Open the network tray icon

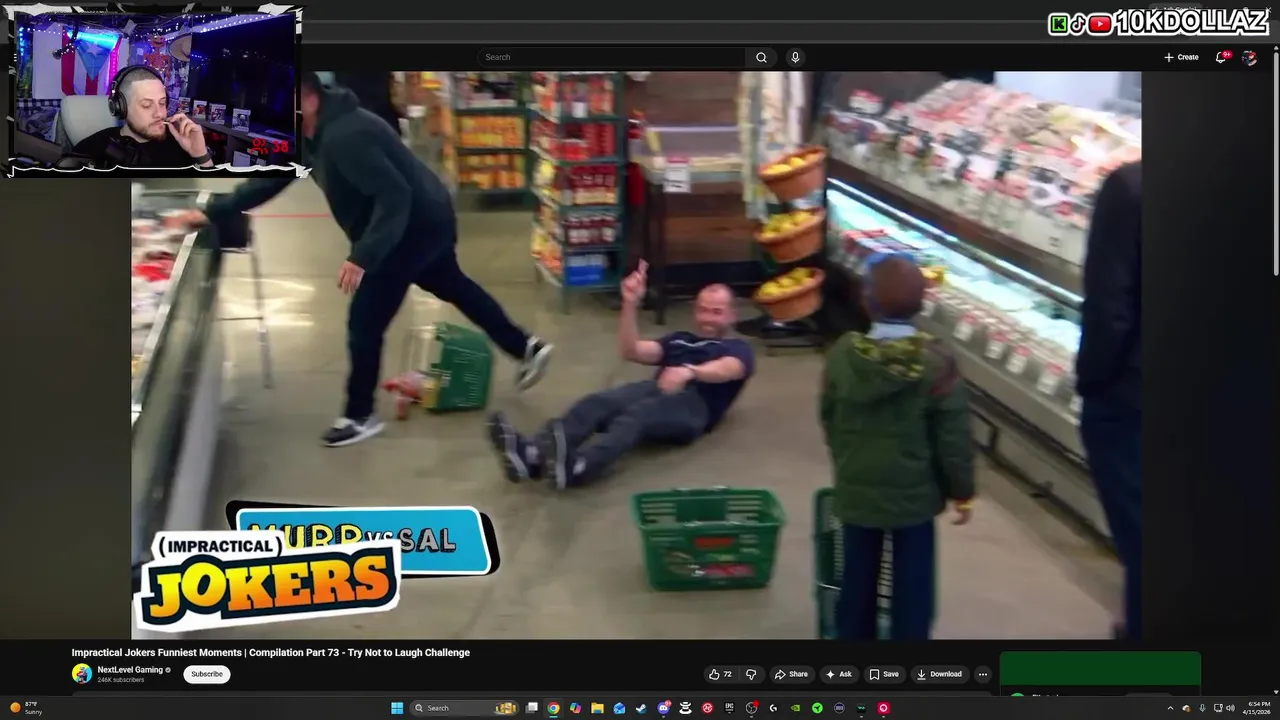(x=1218, y=708)
